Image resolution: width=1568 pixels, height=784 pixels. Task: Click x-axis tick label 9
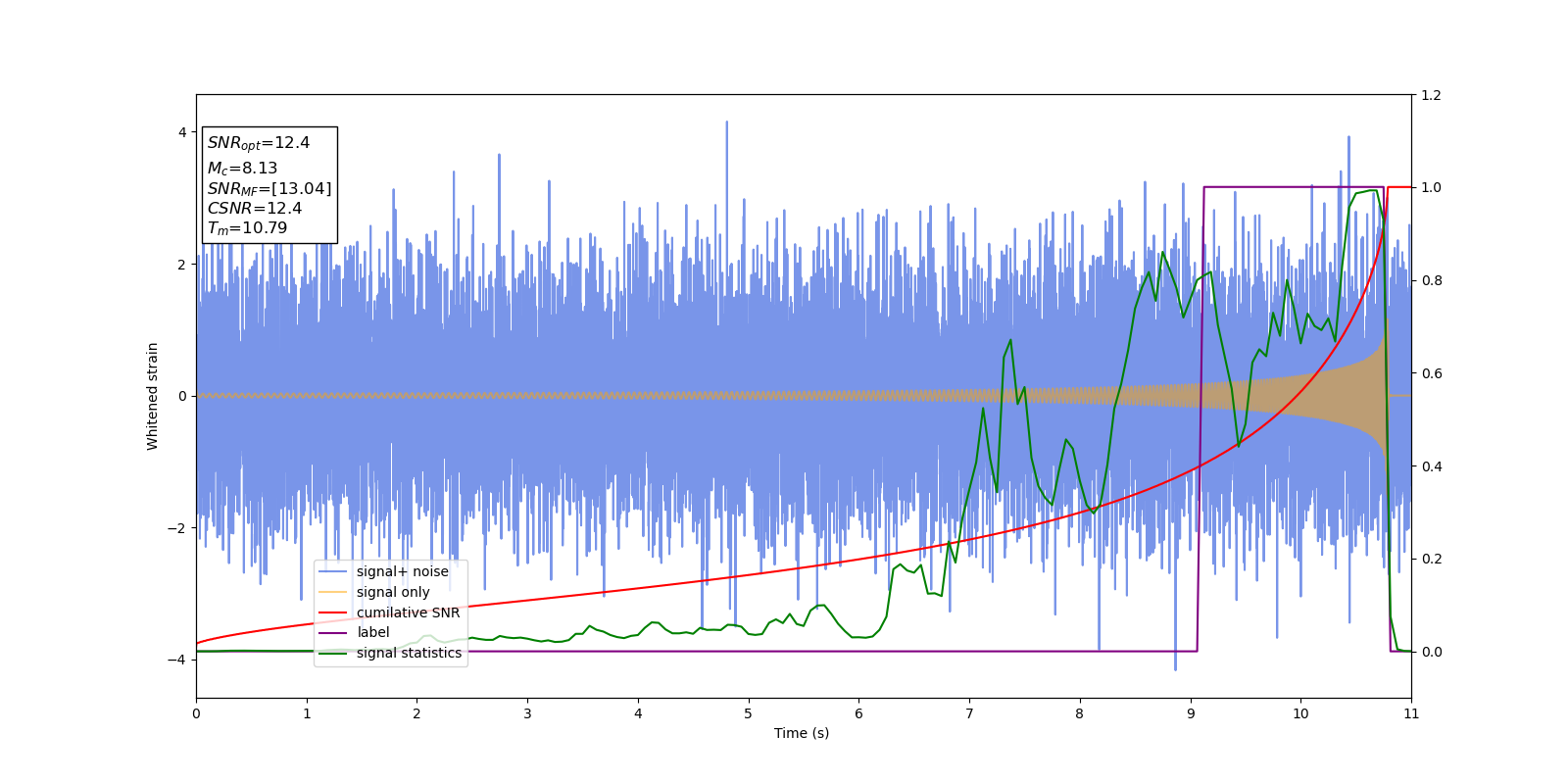pos(1191,713)
